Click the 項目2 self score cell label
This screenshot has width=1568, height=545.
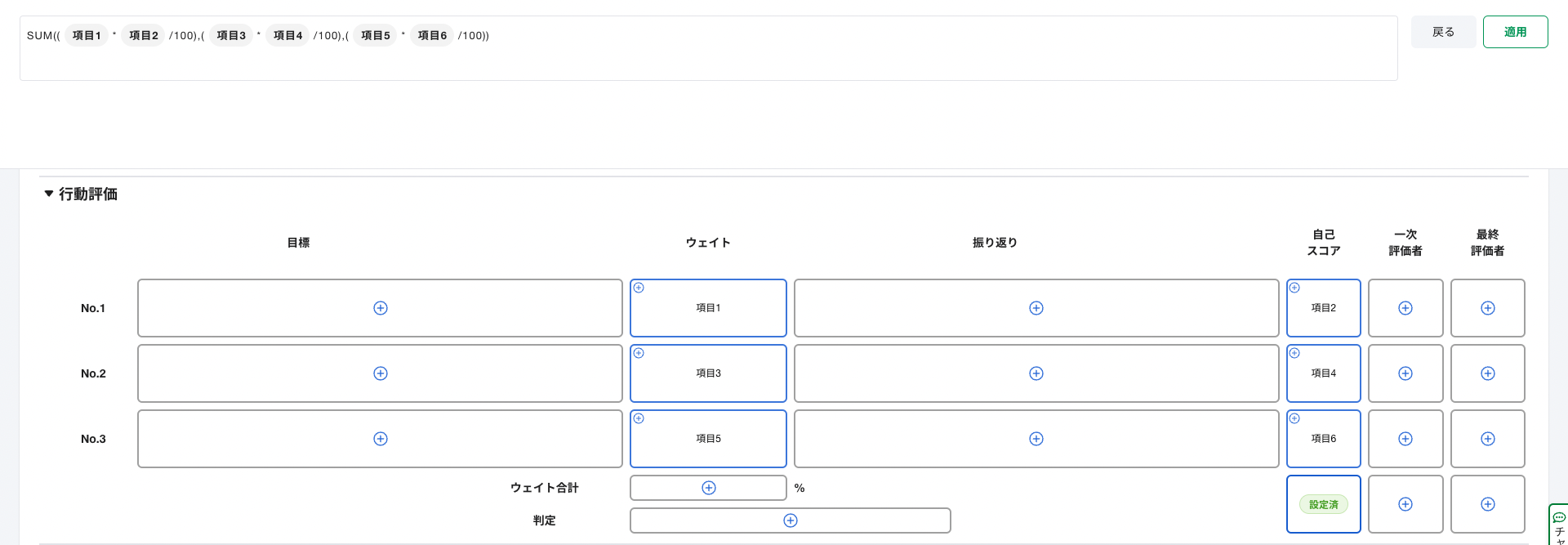pyautogui.click(x=1324, y=308)
